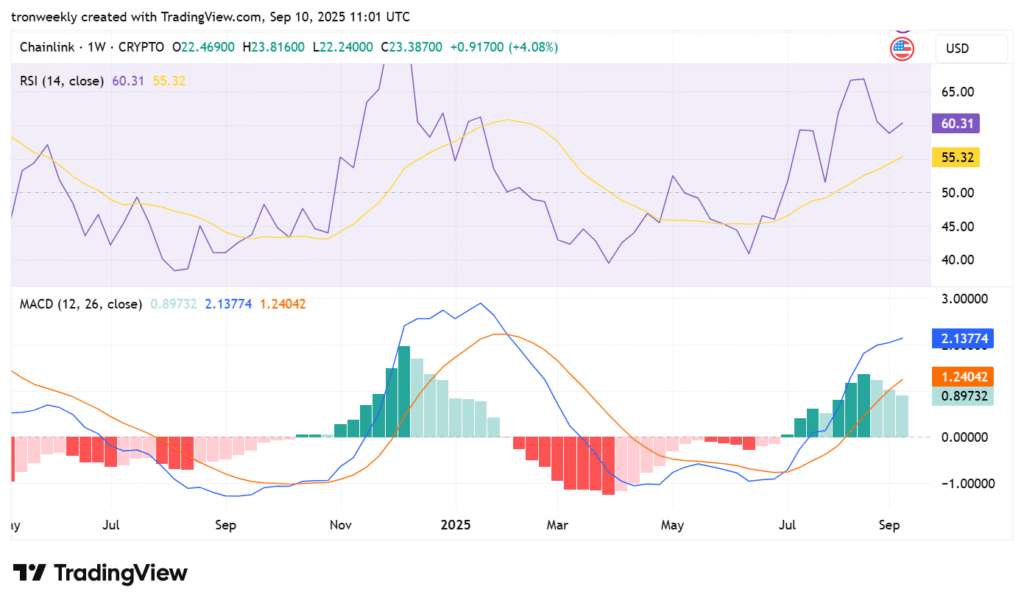The height and width of the screenshot is (606, 1024).
Task: Click signal value 1.24042 in legend
Action: pos(282,304)
